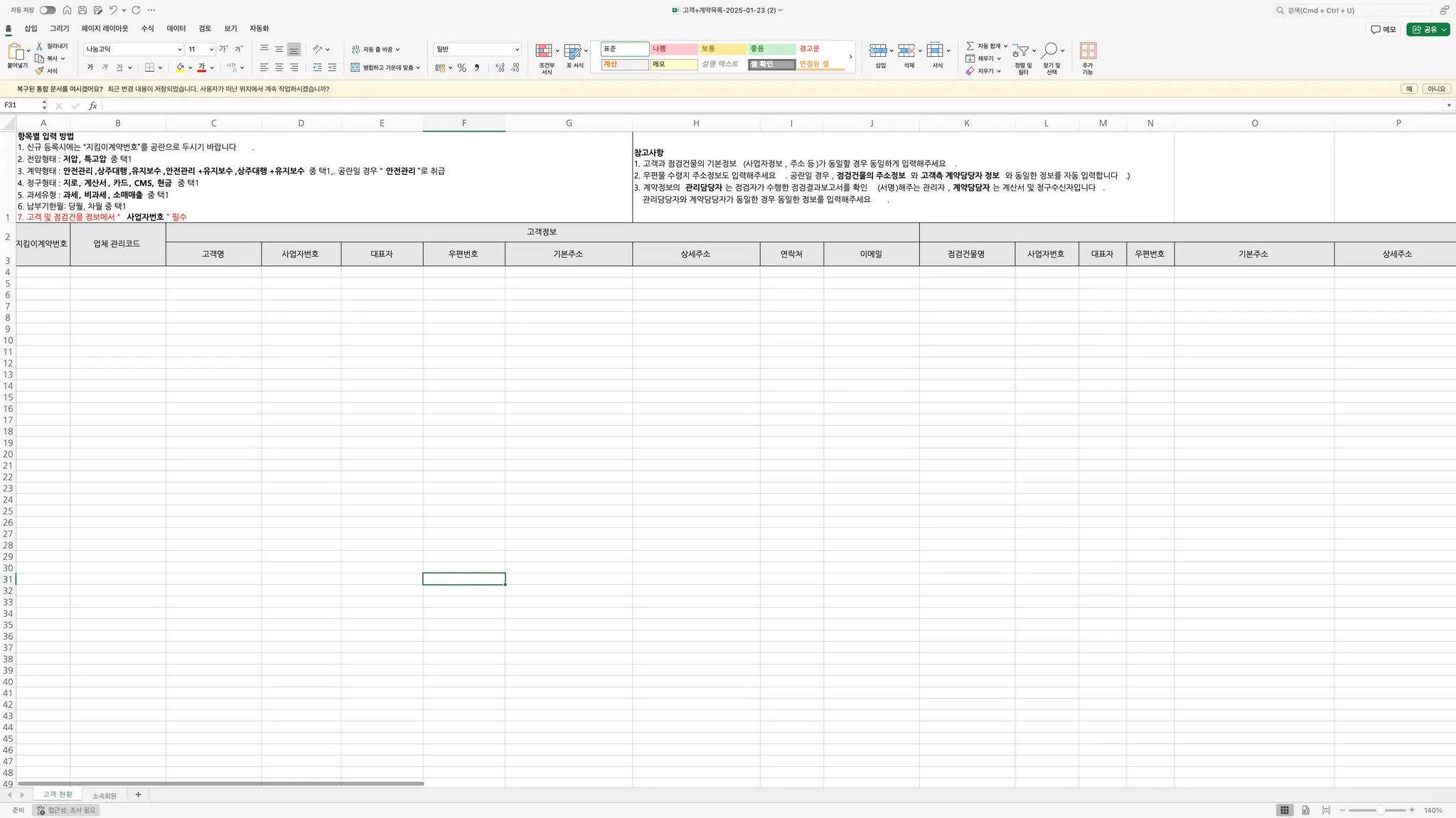Image resolution: width=1456 pixels, height=818 pixels.
Task: Open the 수식 ribbon tab
Action: click(147, 28)
